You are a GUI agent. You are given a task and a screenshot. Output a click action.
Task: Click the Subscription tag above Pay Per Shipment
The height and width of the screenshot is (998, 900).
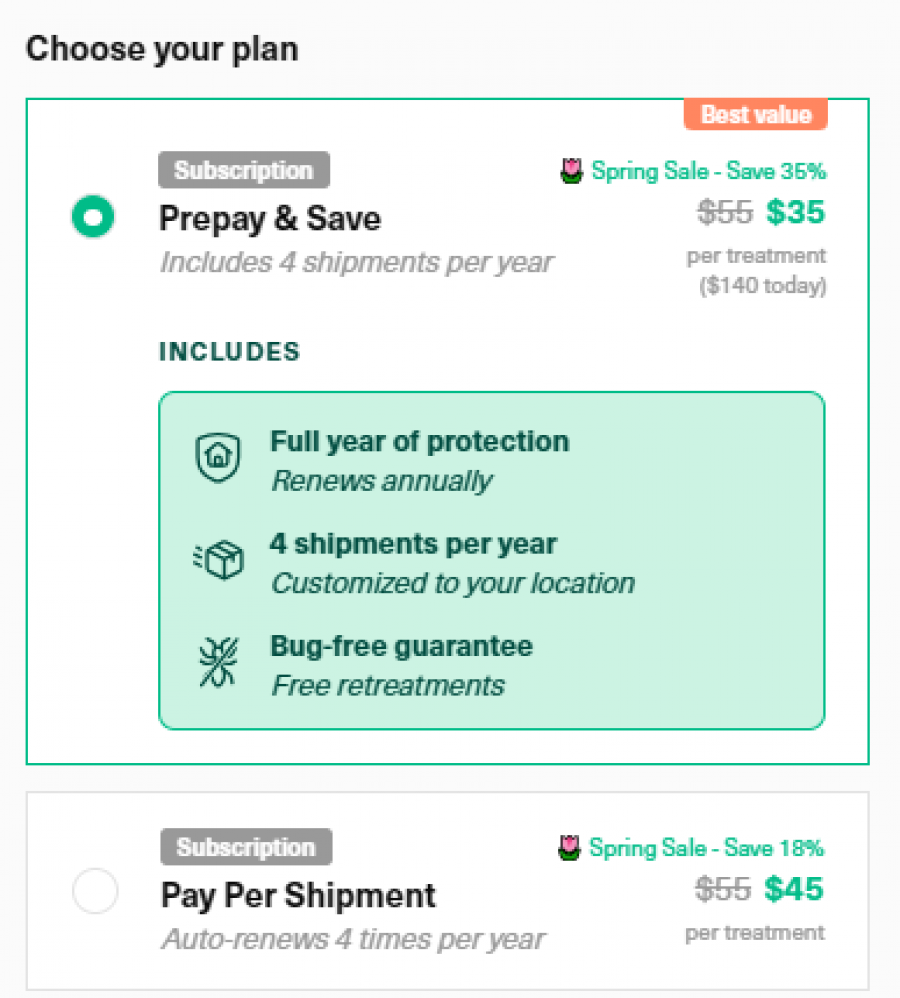coord(246,848)
